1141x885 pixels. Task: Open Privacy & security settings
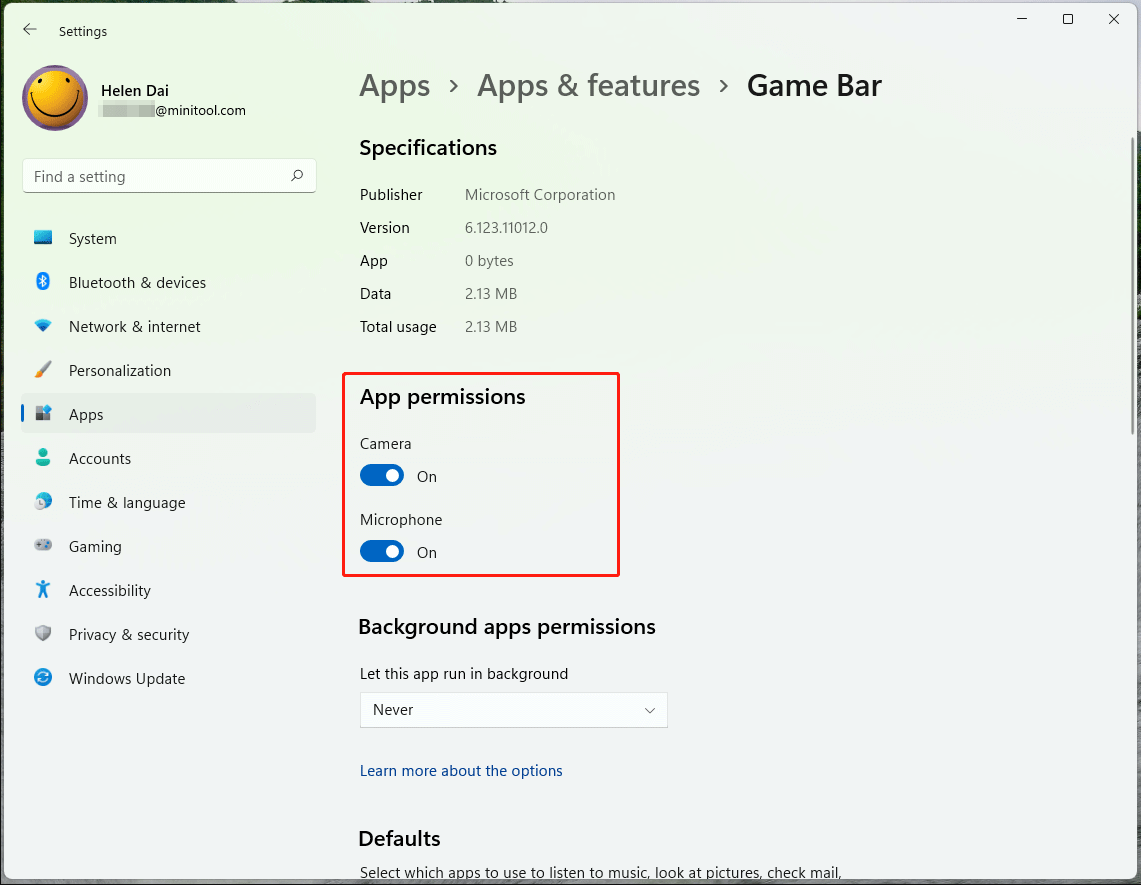[43, 634]
